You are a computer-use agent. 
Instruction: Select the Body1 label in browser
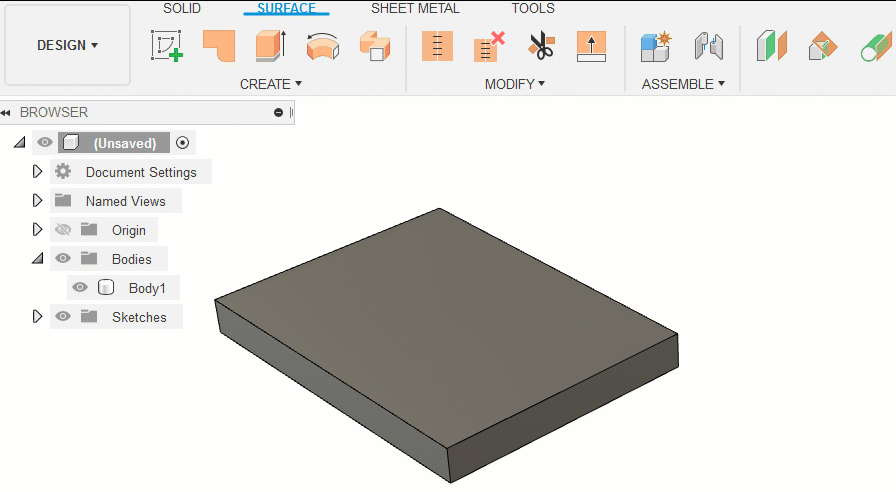coord(147,288)
